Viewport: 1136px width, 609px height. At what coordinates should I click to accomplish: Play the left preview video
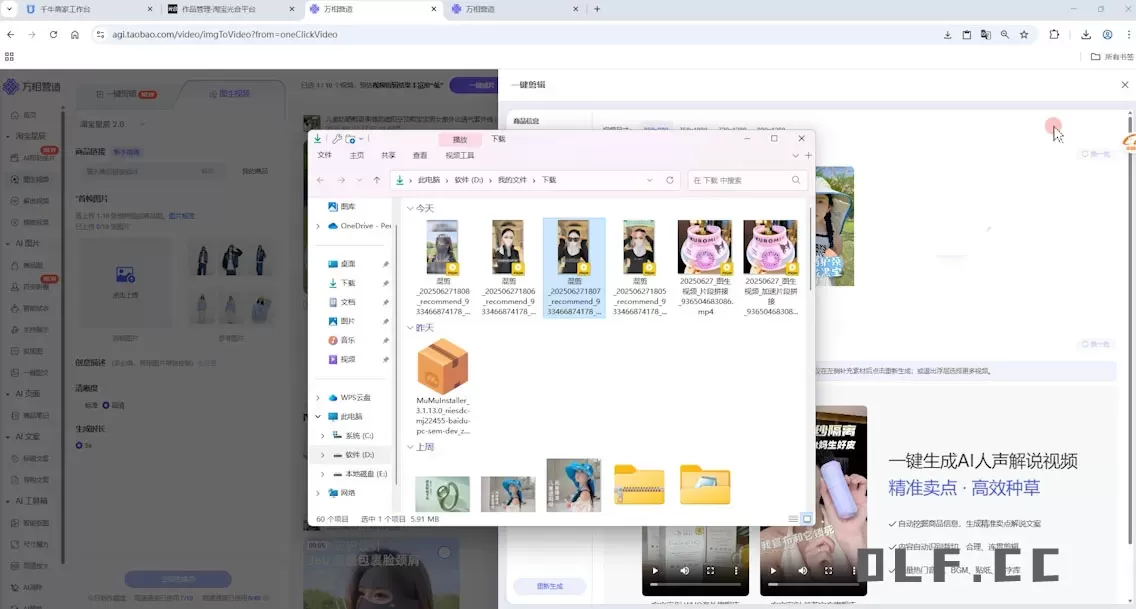tap(654, 571)
